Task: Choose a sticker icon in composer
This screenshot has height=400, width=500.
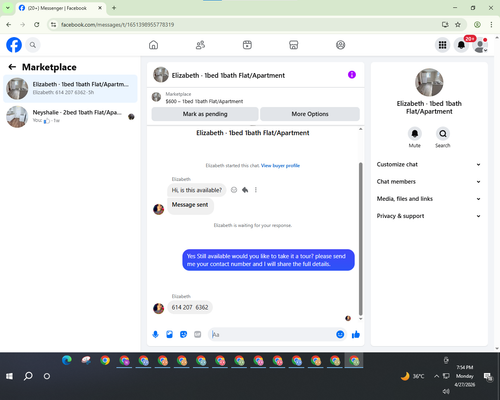Action: coord(183,334)
